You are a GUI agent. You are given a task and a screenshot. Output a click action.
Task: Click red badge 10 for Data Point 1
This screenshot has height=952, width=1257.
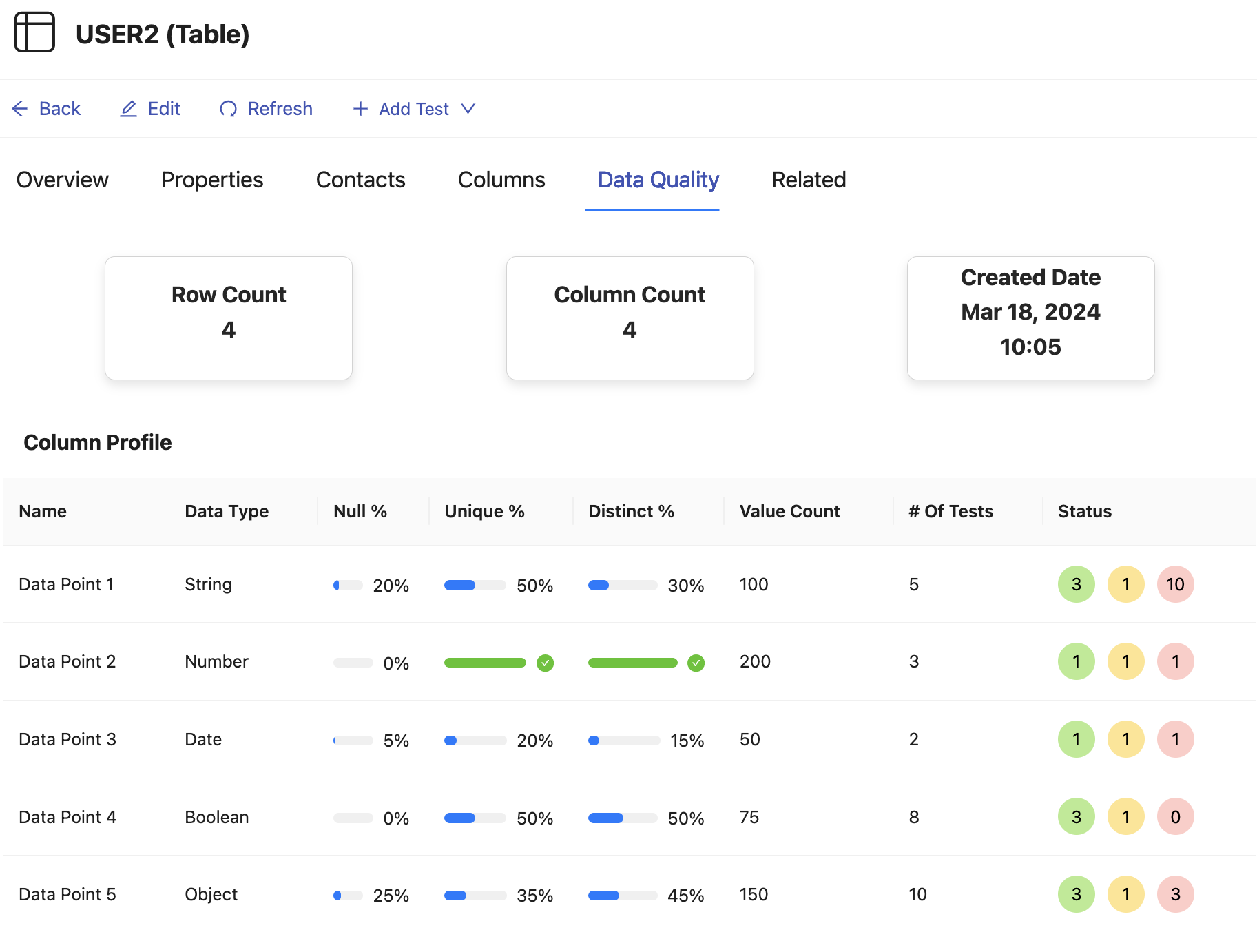(1175, 584)
